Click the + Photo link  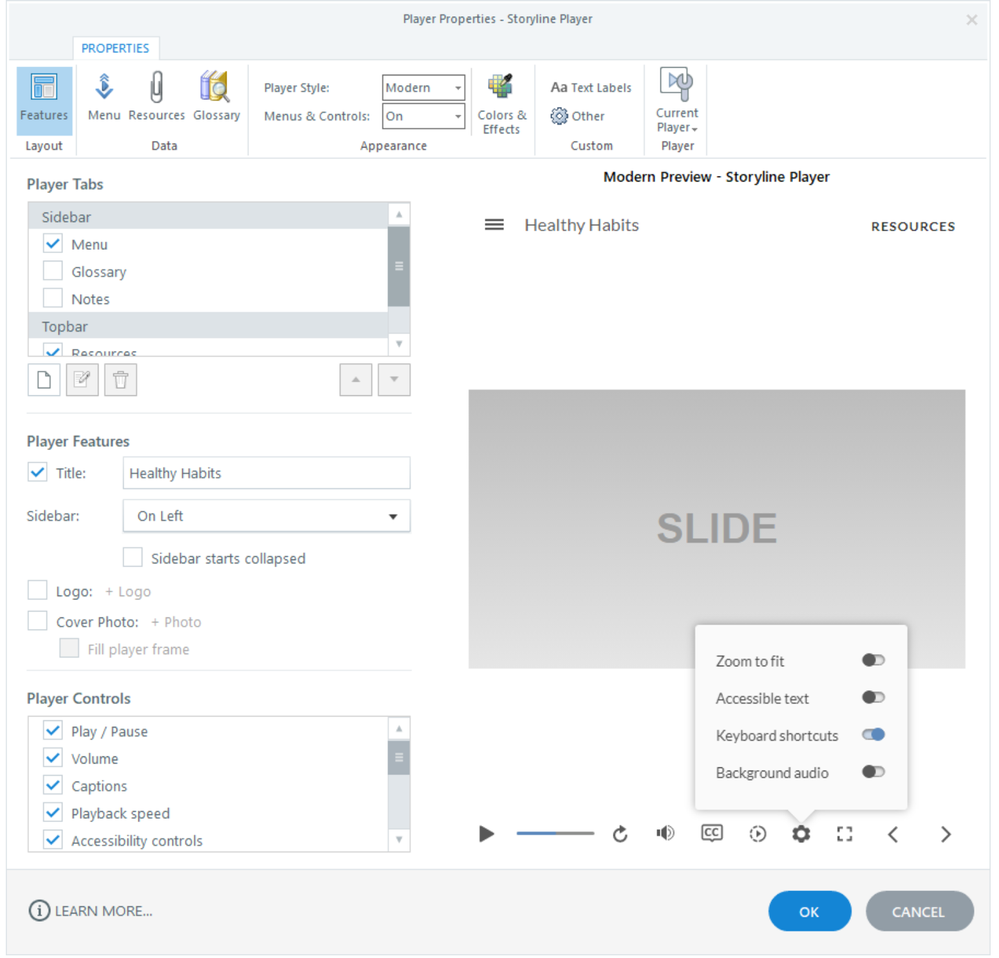point(176,622)
